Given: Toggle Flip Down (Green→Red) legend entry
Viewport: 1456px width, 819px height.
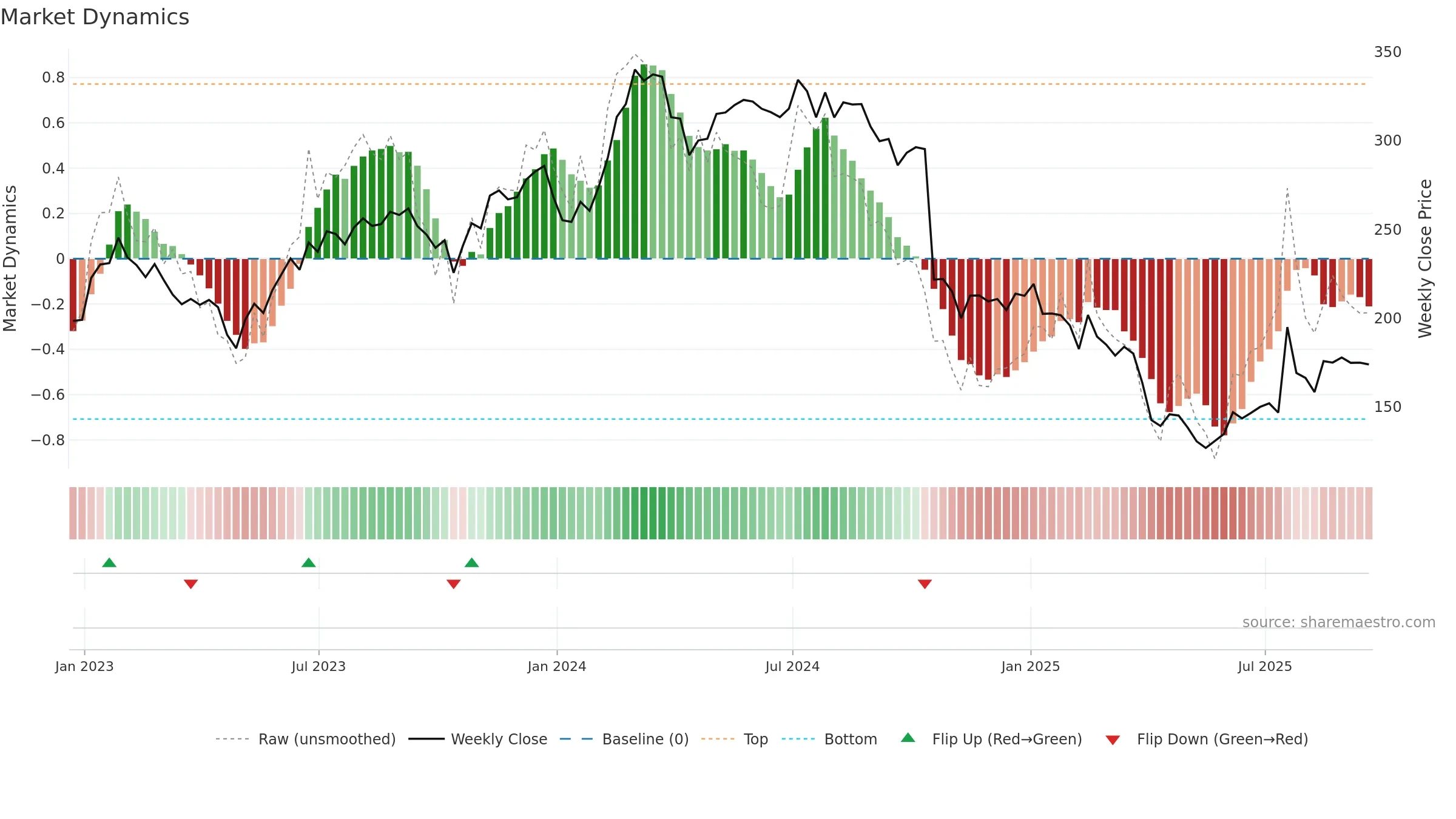Looking at the screenshot, I should (1206, 739).
